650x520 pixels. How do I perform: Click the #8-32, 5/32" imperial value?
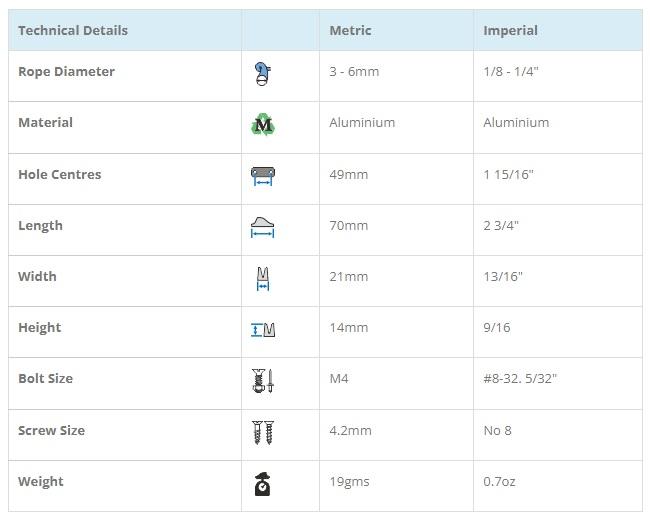click(x=520, y=379)
